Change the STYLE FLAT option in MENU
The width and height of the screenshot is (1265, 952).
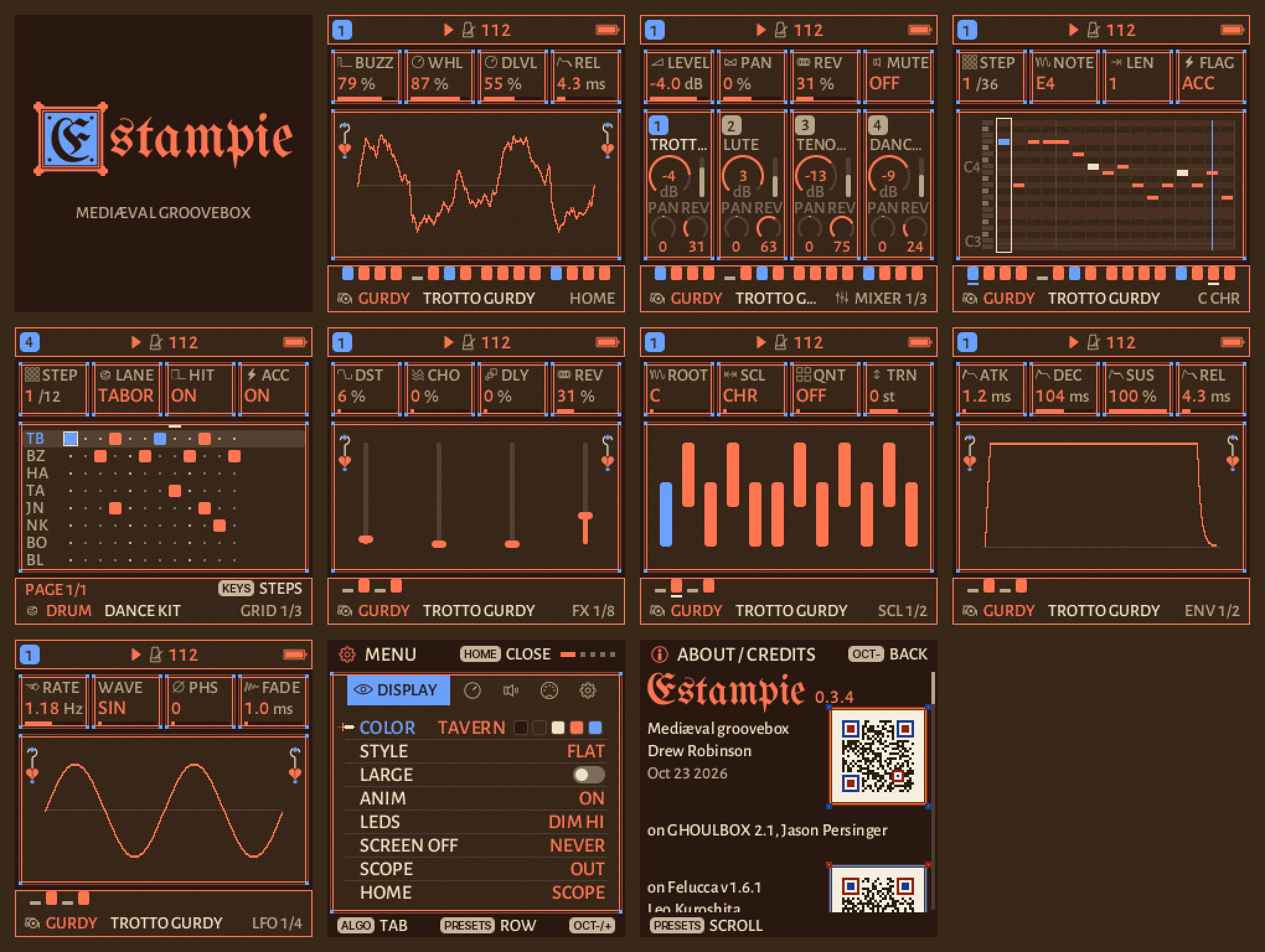[476, 751]
